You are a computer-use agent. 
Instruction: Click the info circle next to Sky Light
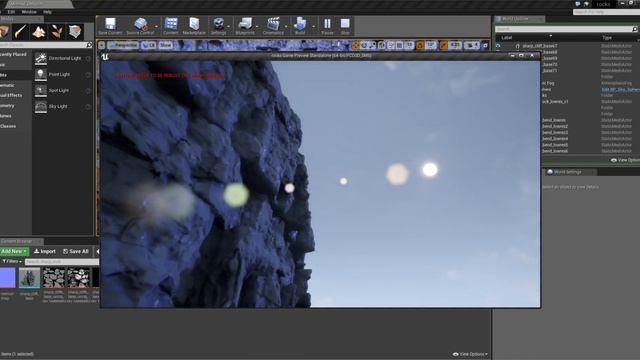click(88, 106)
